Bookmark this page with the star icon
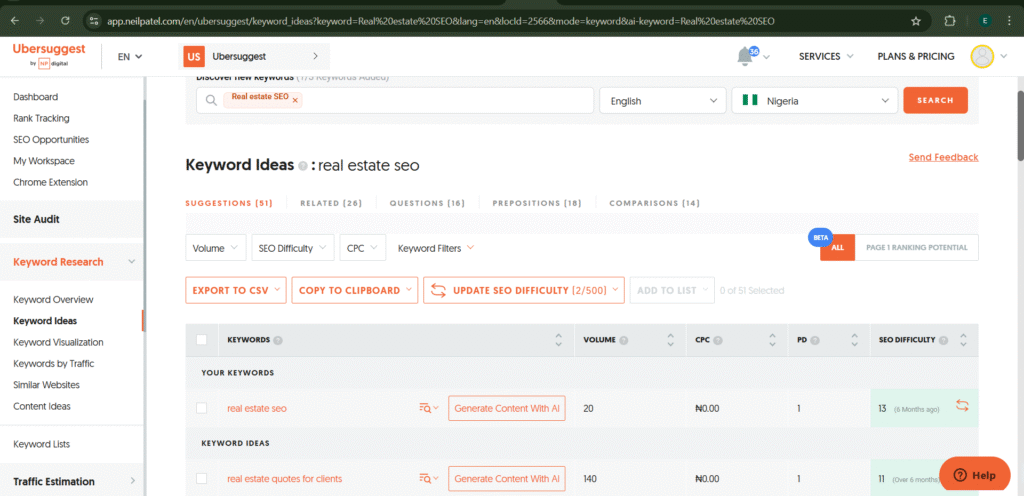Image resolution: width=1024 pixels, height=496 pixels. [916, 20]
